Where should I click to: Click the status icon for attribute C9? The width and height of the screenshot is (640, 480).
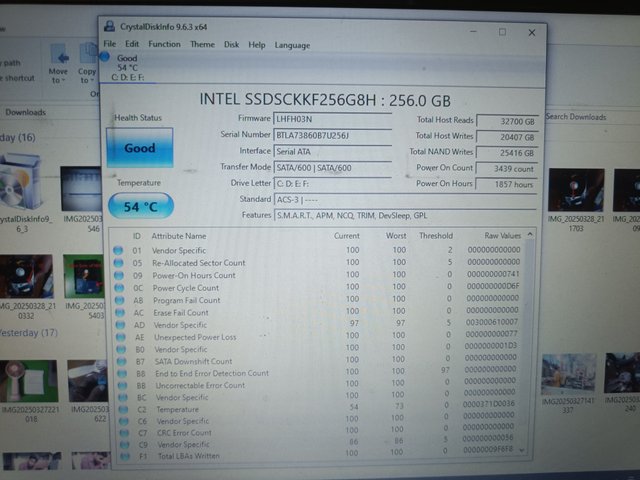click(124, 444)
